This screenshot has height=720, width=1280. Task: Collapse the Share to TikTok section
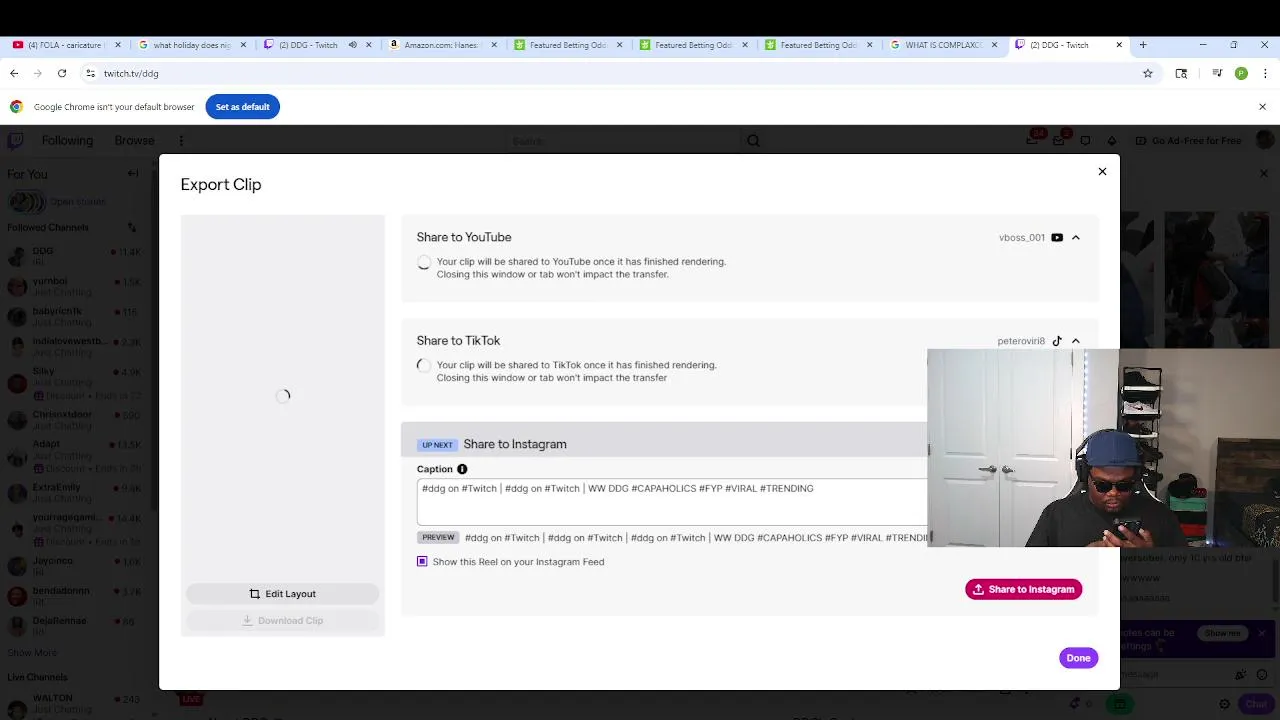point(1076,341)
